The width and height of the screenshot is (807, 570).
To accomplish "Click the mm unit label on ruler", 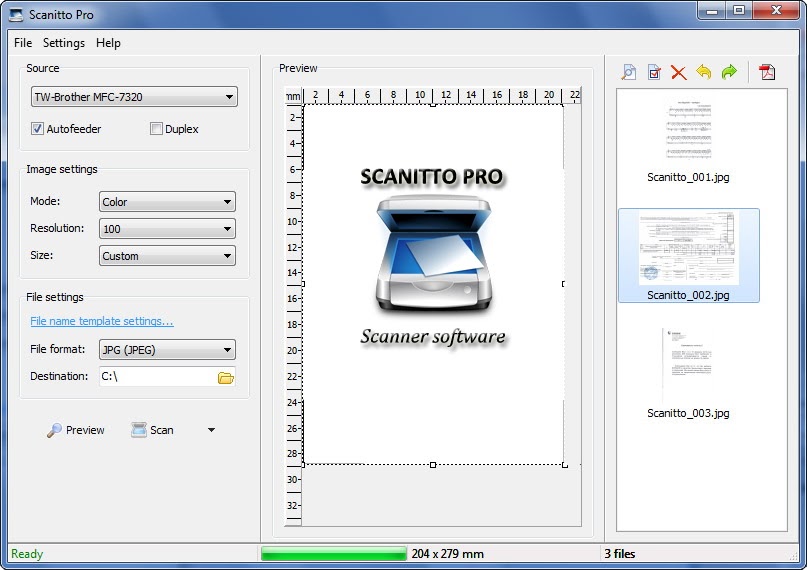I will click(x=293, y=96).
